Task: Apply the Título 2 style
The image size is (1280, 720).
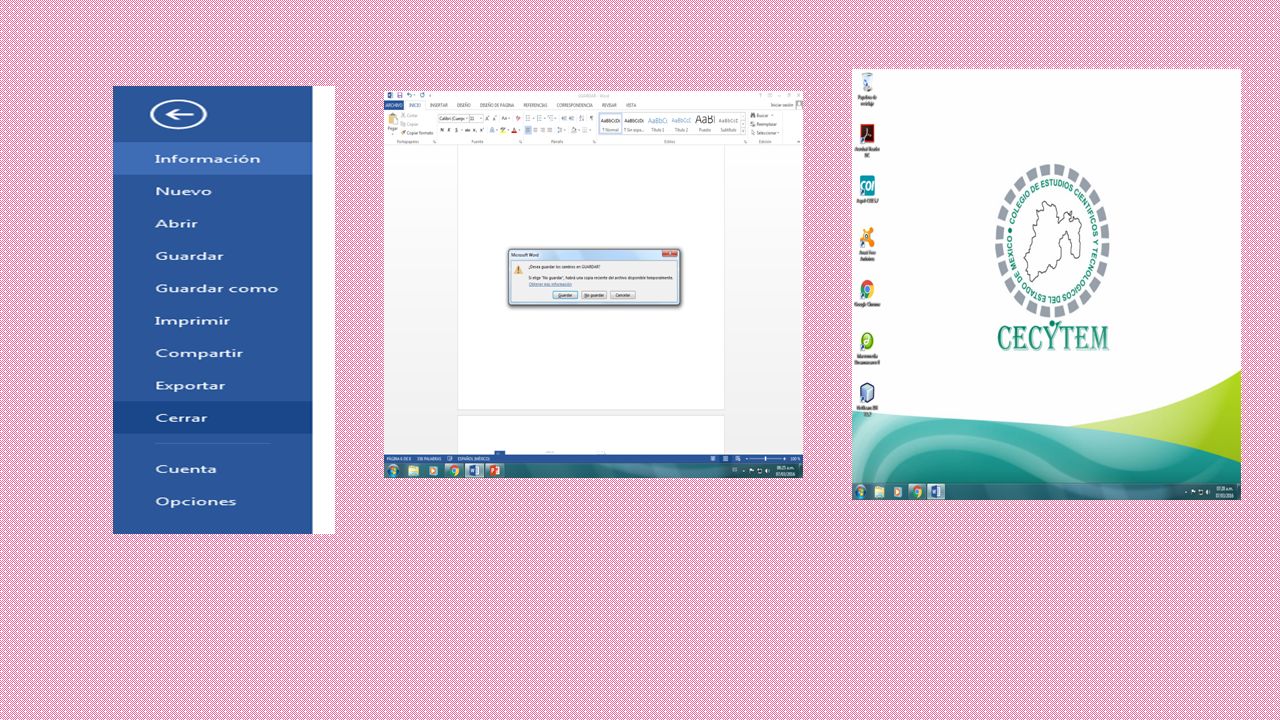Action: click(681, 123)
